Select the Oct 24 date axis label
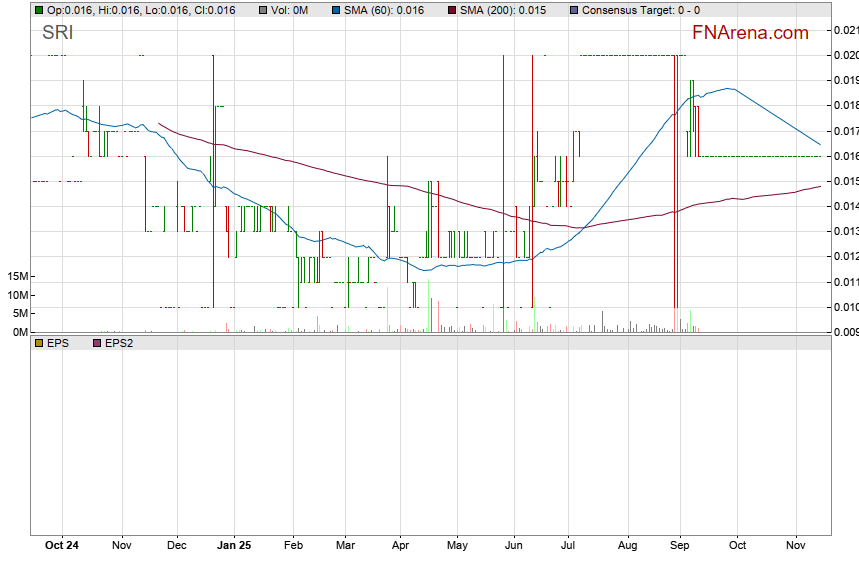 pyautogui.click(x=62, y=547)
